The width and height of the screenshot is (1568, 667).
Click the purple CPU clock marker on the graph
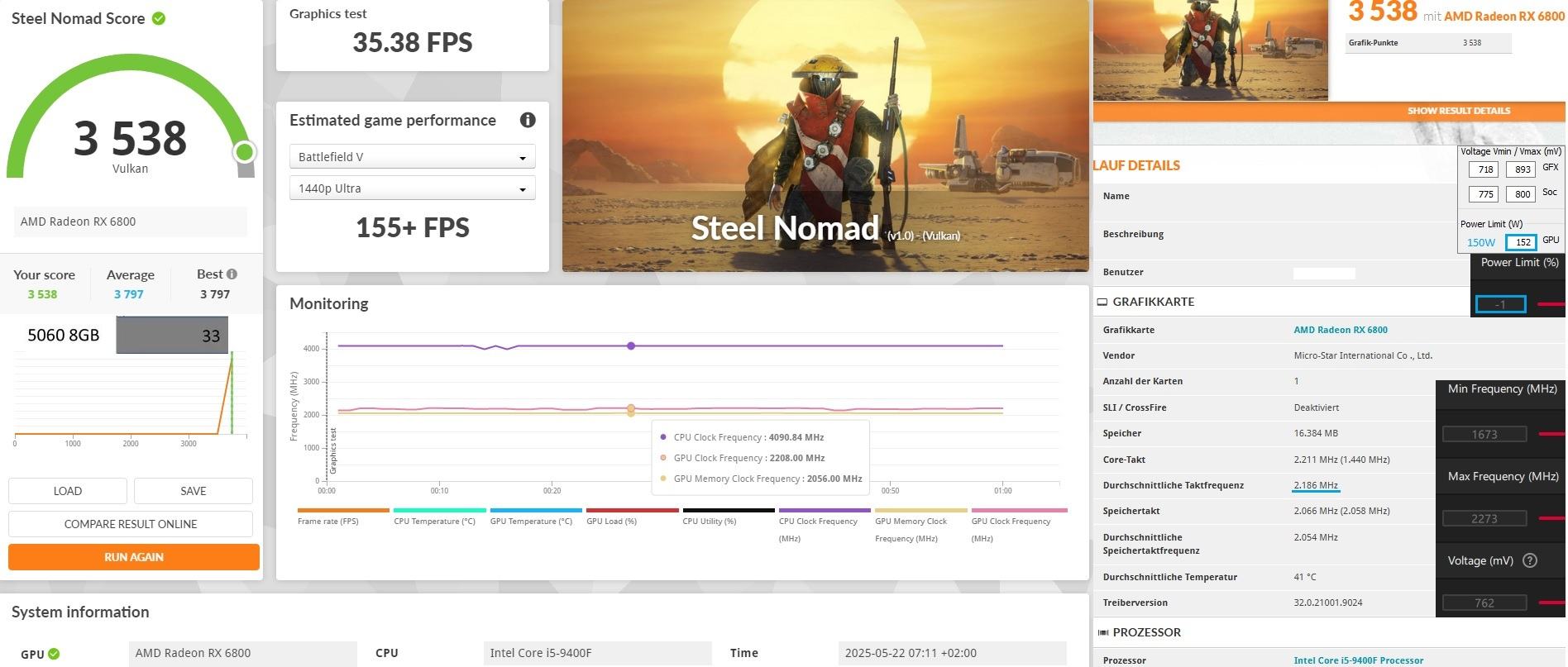pos(631,346)
